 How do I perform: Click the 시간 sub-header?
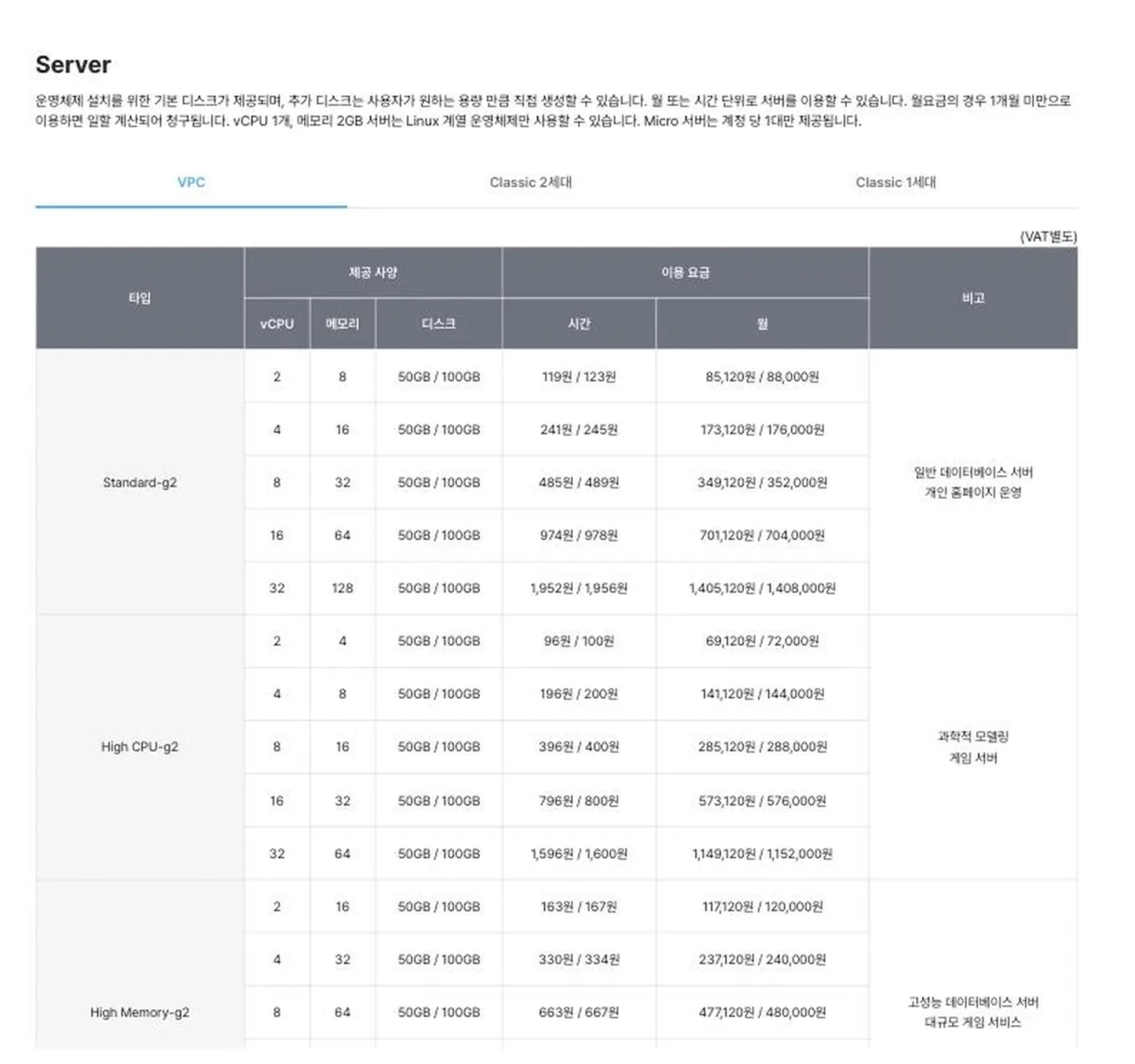pos(579,324)
